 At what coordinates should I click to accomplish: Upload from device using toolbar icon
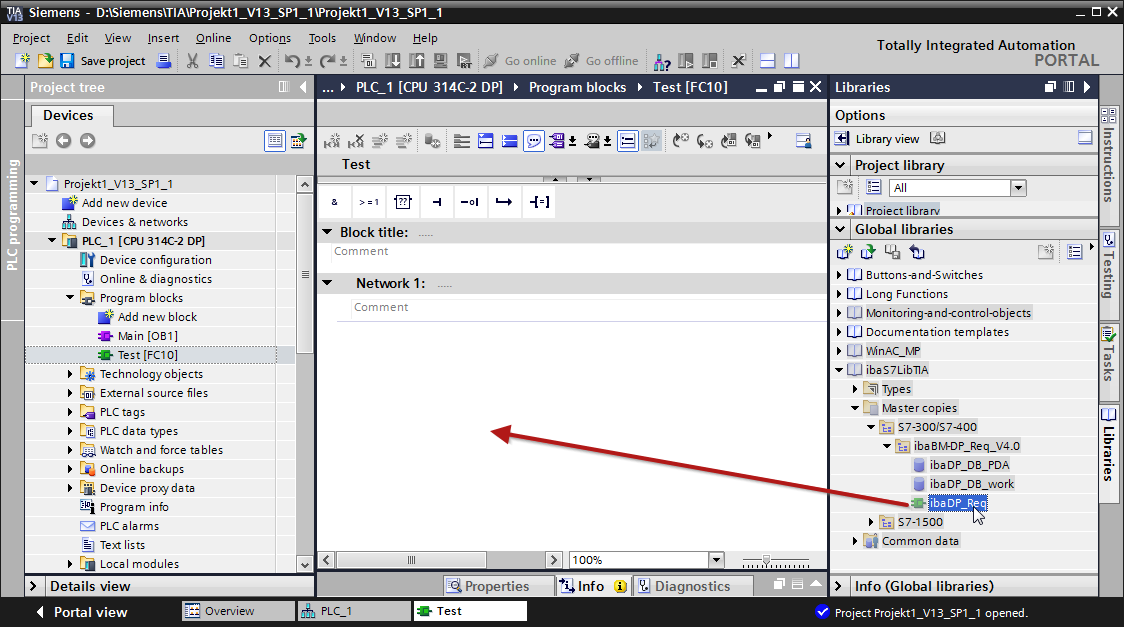(x=416, y=61)
